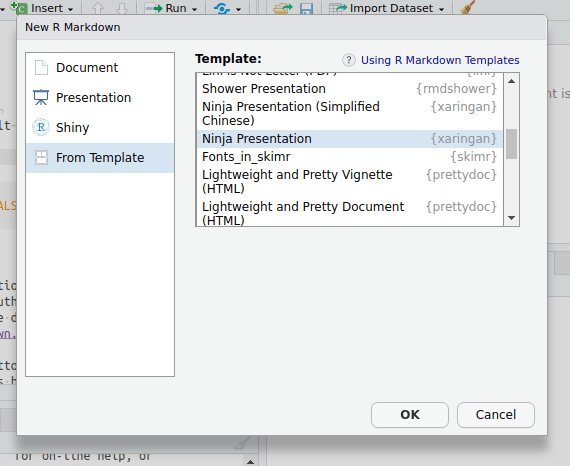Click the go to previous chunk arrow
Screen dimensions: 570x466
pyautogui.click(x=98, y=8)
